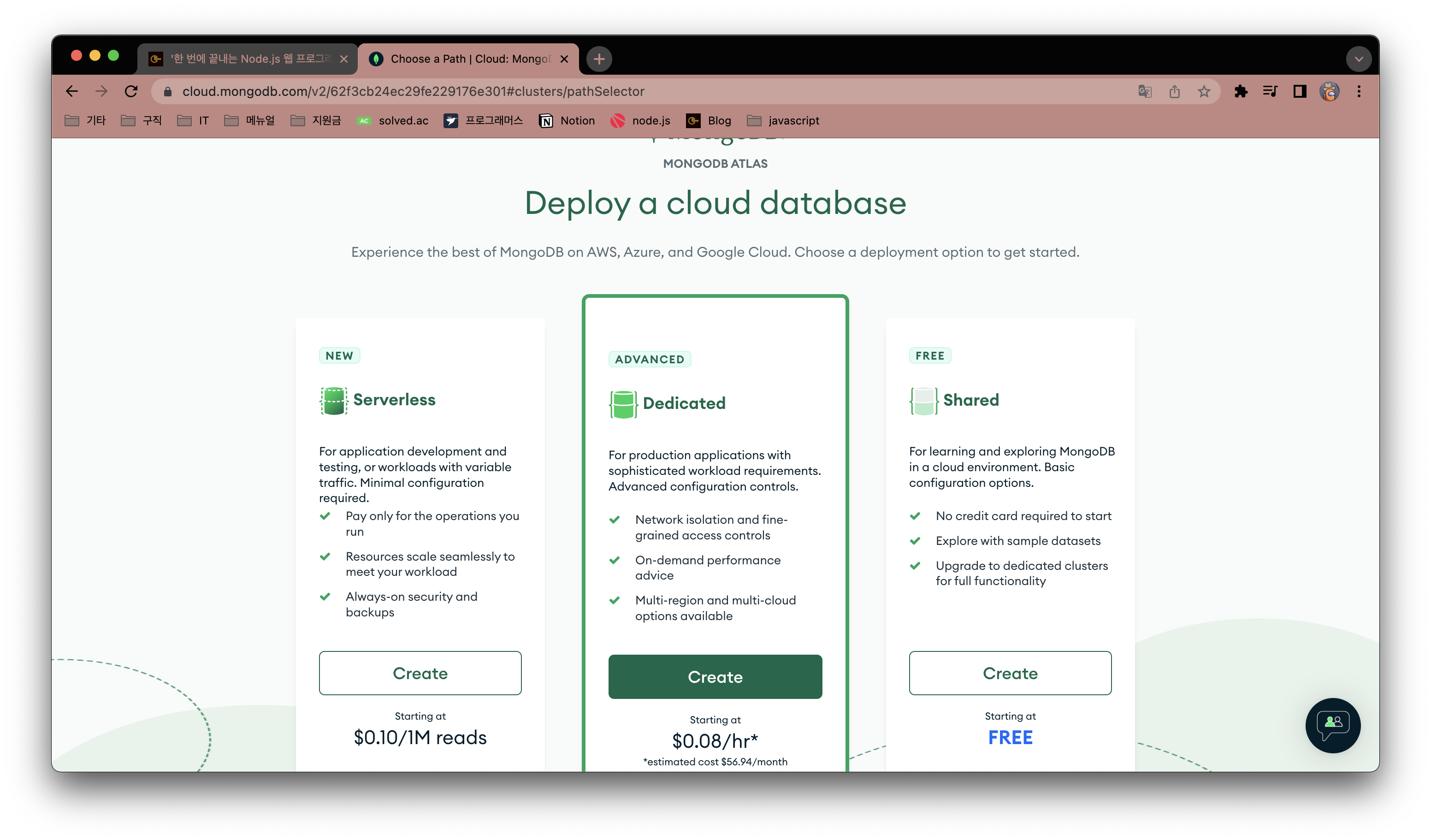This screenshot has width=1431, height=840.
Task: Open the Extensions puzzle icon
Action: pyautogui.click(x=1241, y=91)
